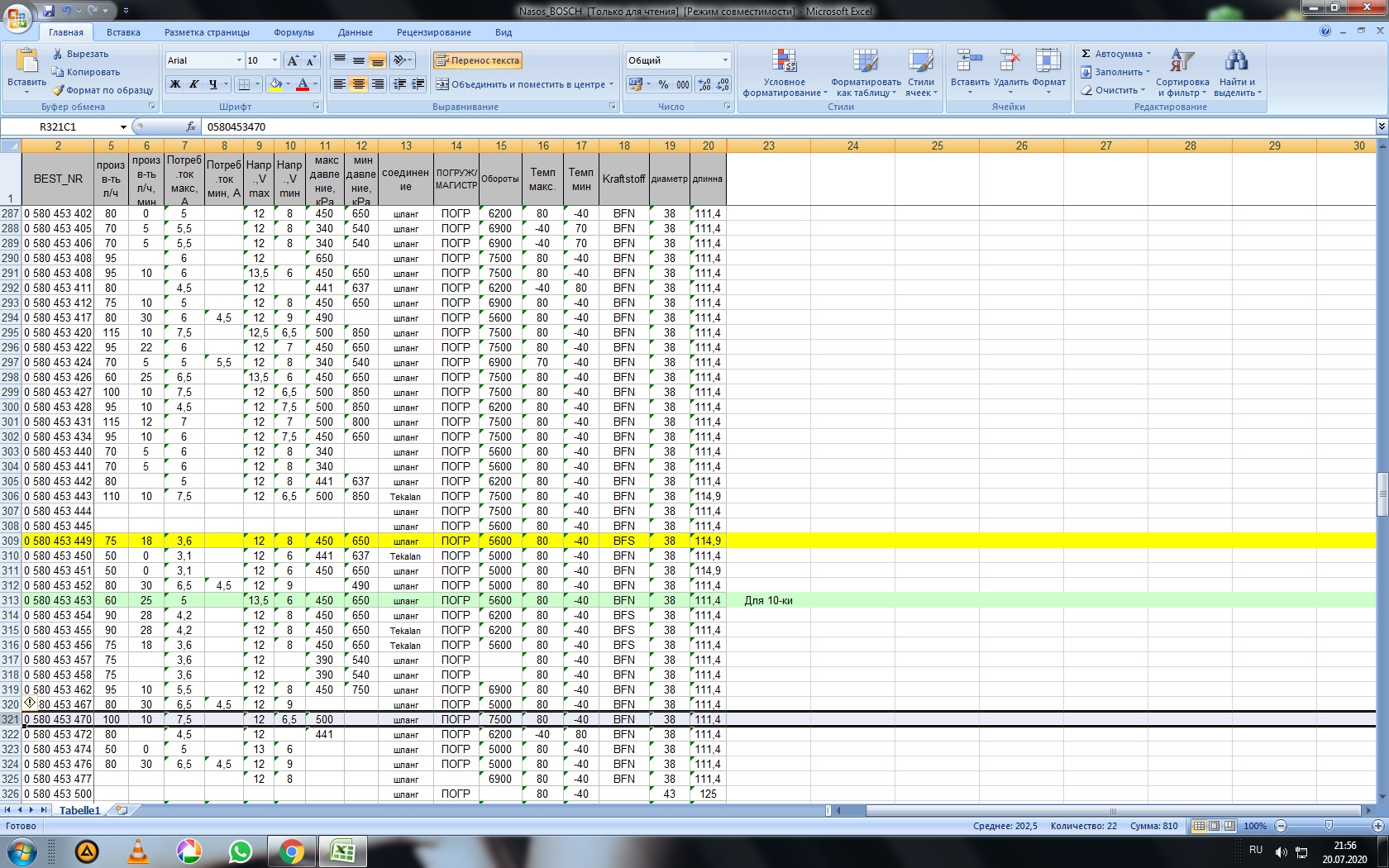Viewport: 1389px width, 868px height.
Task: Toggle Перенос текста wrap text
Action: click(x=477, y=60)
